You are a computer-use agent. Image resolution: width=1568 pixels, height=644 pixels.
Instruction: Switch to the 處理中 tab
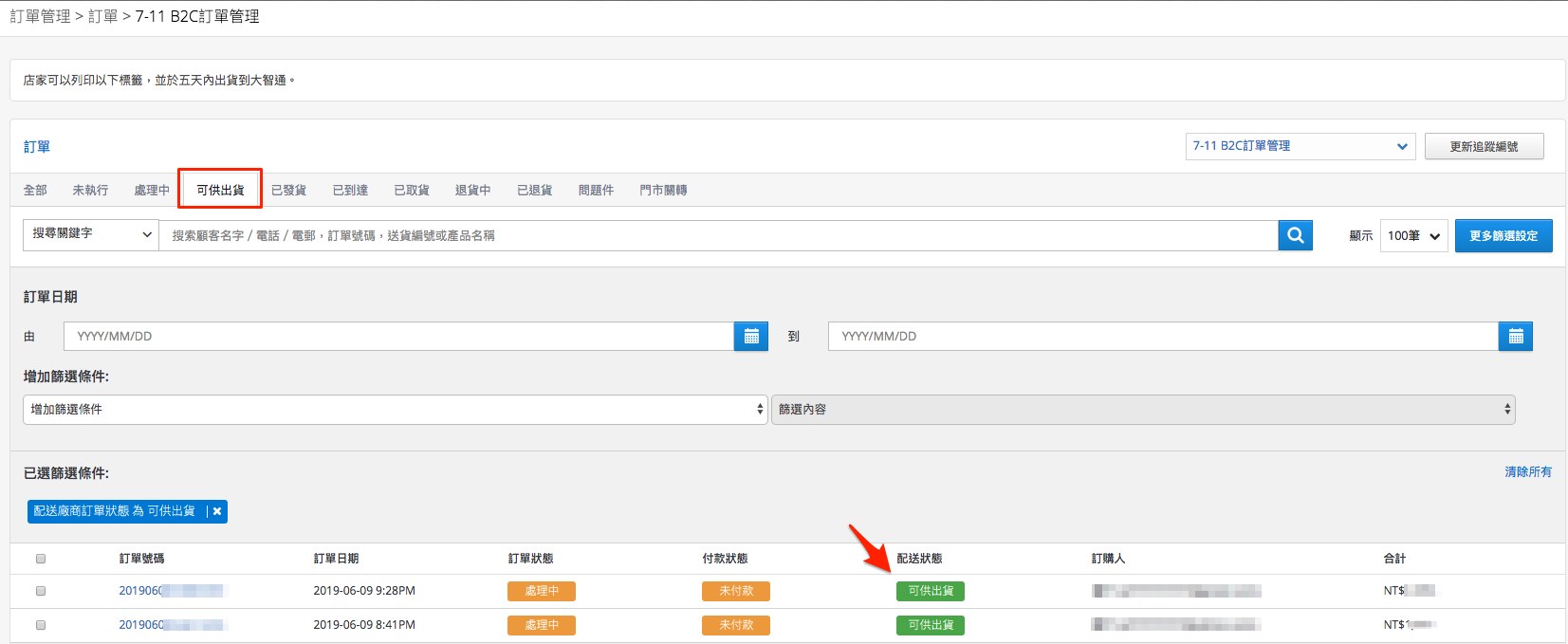point(152,191)
